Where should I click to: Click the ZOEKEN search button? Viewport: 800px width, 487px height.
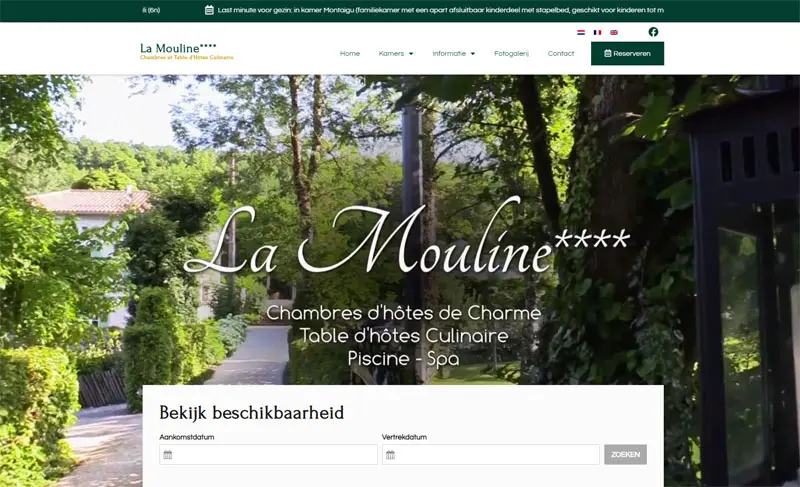626,454
